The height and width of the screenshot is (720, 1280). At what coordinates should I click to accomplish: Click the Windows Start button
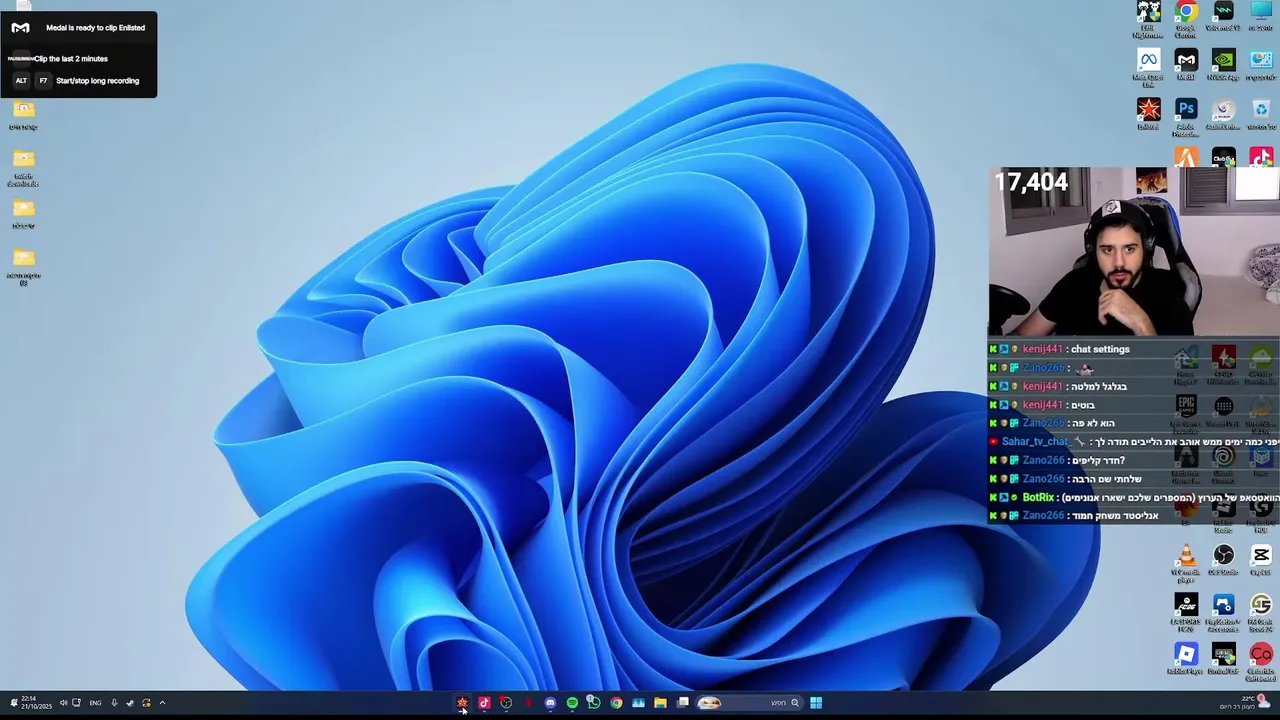(816, 703)
